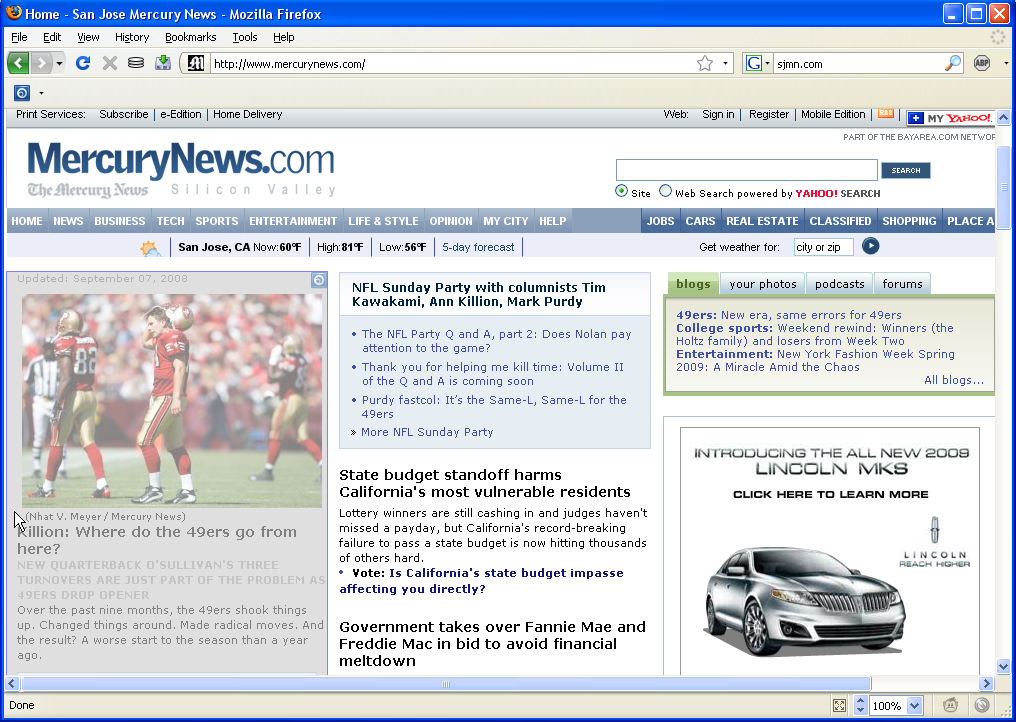Viewport: 1016px width, 722px height.
Task: Open the View menu
Action: (x=88, y=37)
